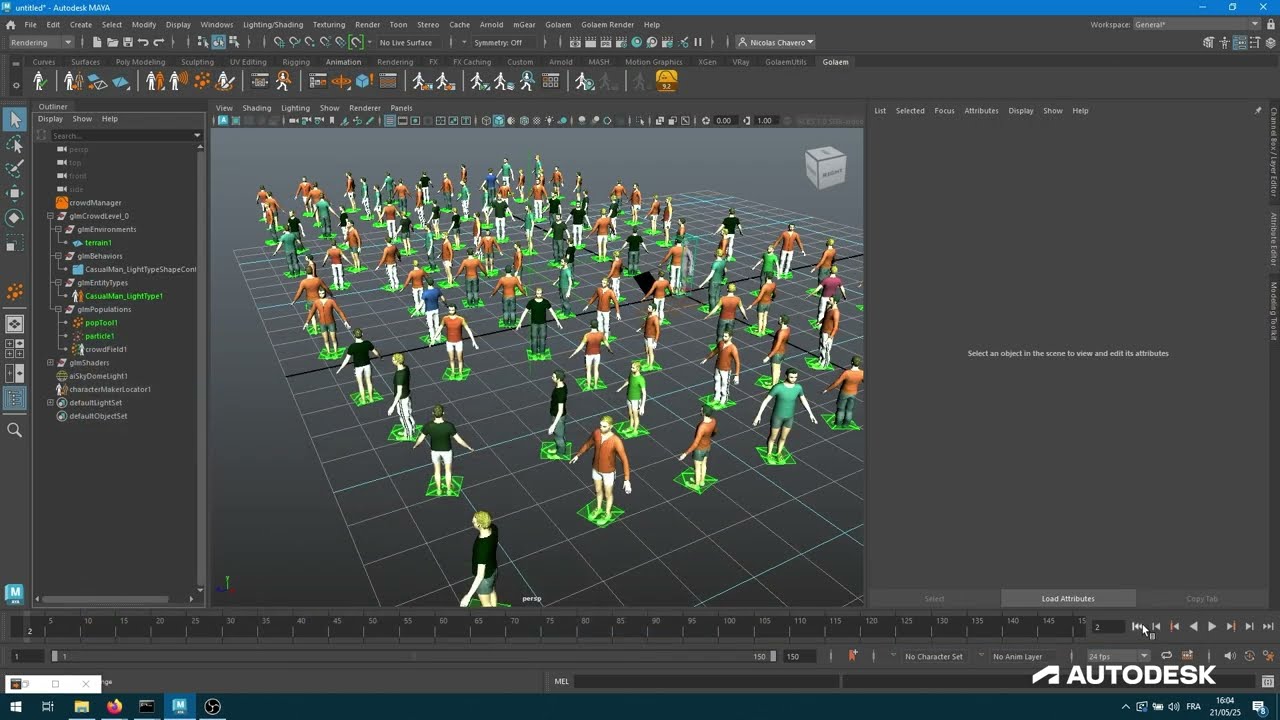Open Firefox from Windows taskbar
The image size is (1280, 720).
114,706
